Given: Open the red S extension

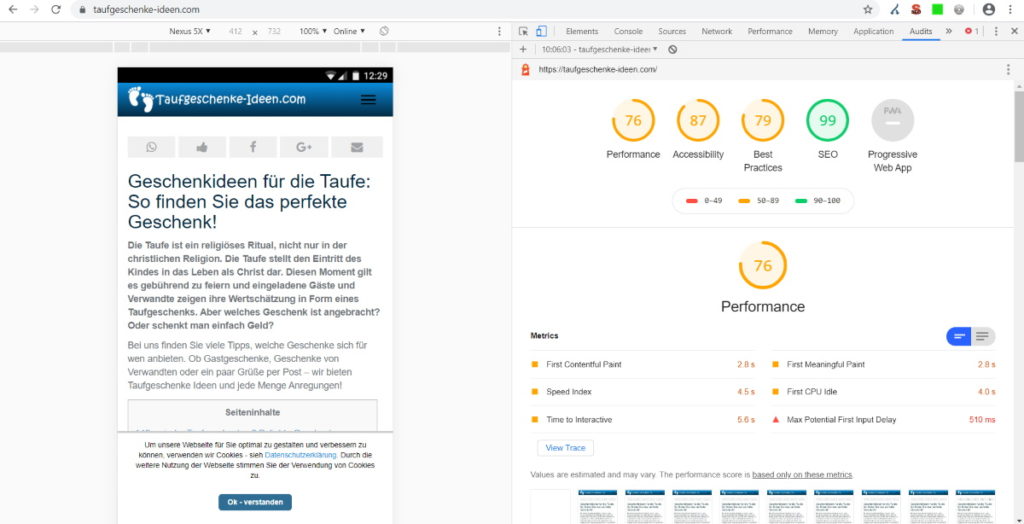Looking at the screenshot, I should click(x=917, y=10).
